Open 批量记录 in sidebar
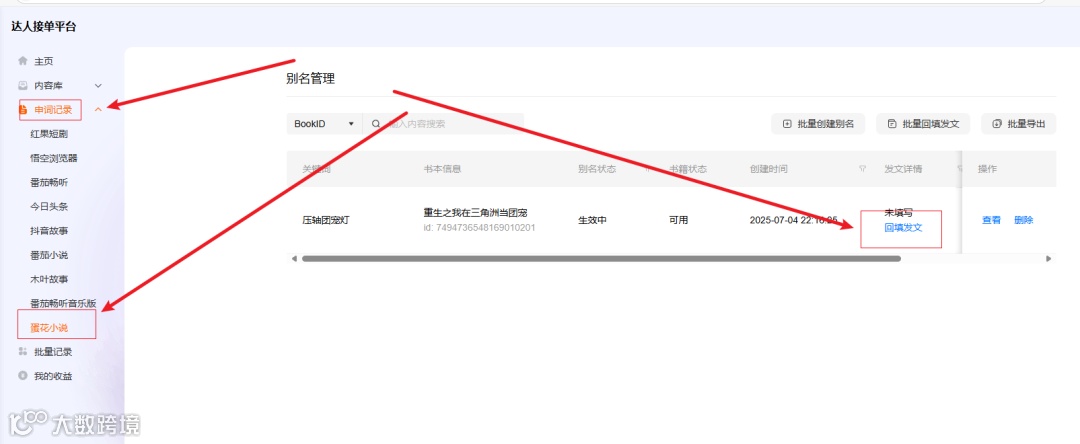This screenshot has width=1080, height=444. pyautogui.click(x=53, y=352)
